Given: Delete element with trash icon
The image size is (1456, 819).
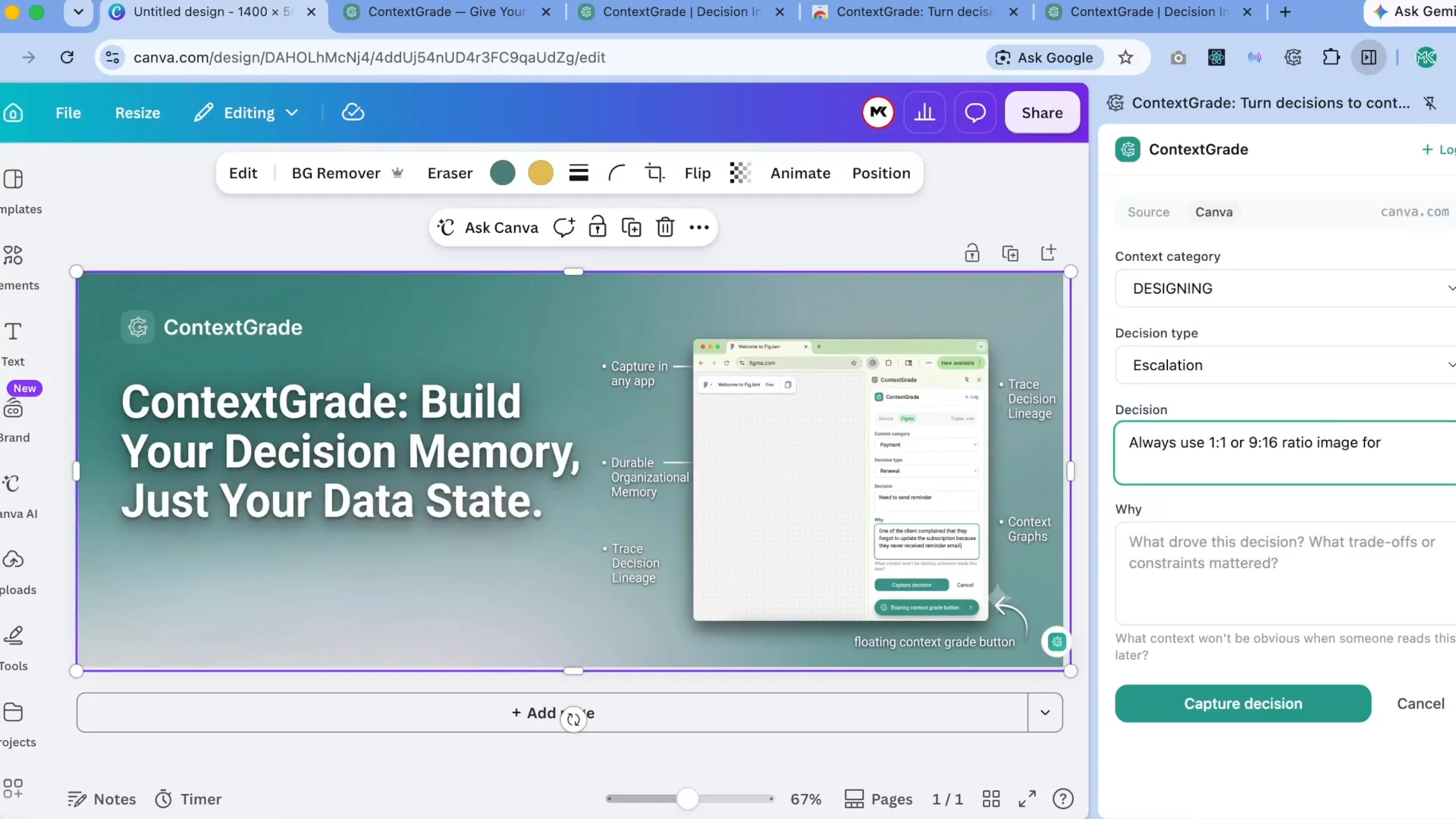Looking at the screenshot, I should point(665,227).
